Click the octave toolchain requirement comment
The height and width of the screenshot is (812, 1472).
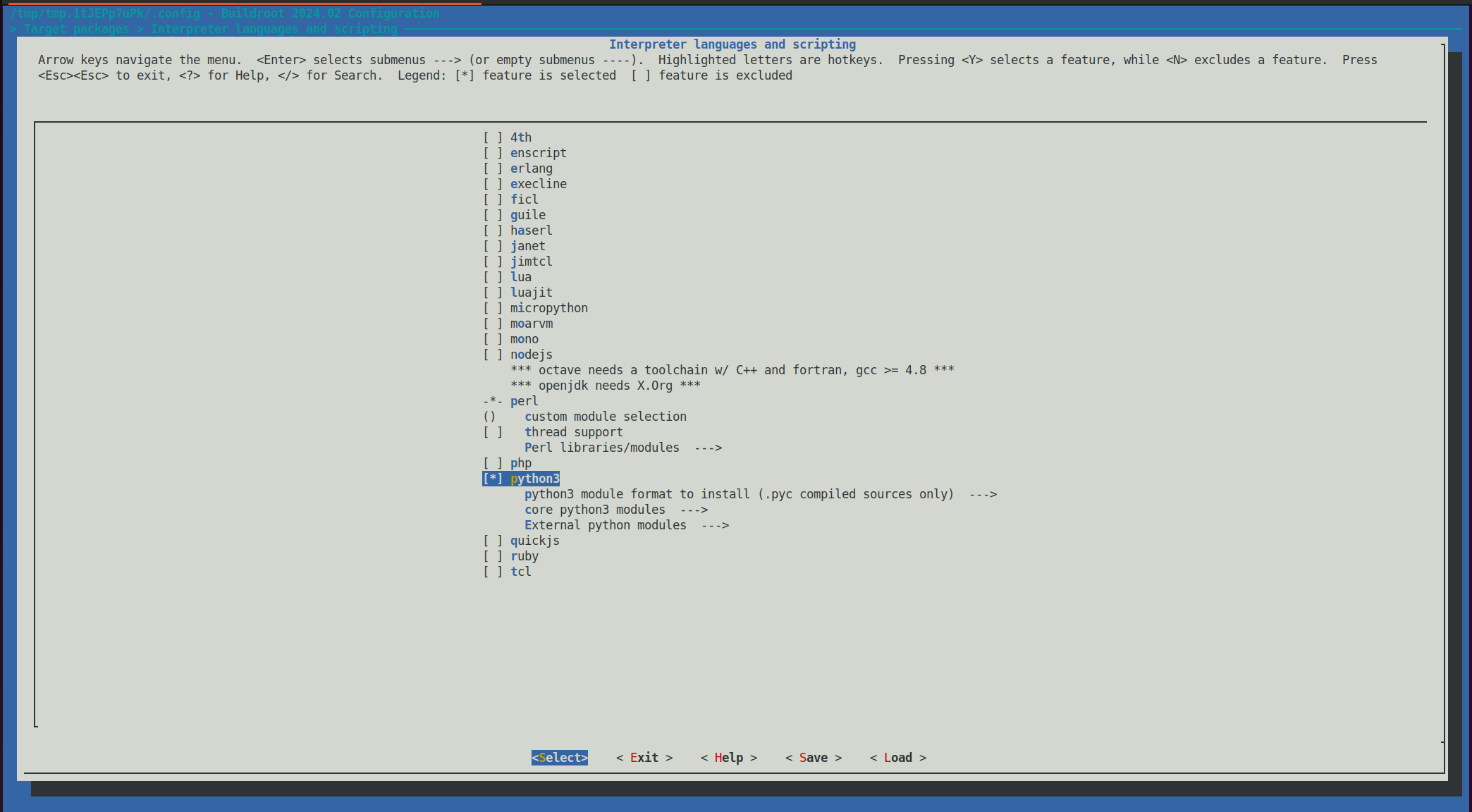(732, 370)
